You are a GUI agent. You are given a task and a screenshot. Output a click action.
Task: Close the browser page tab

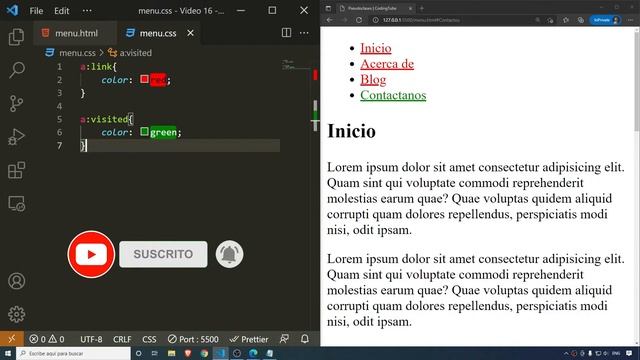(x=411, y=8)
